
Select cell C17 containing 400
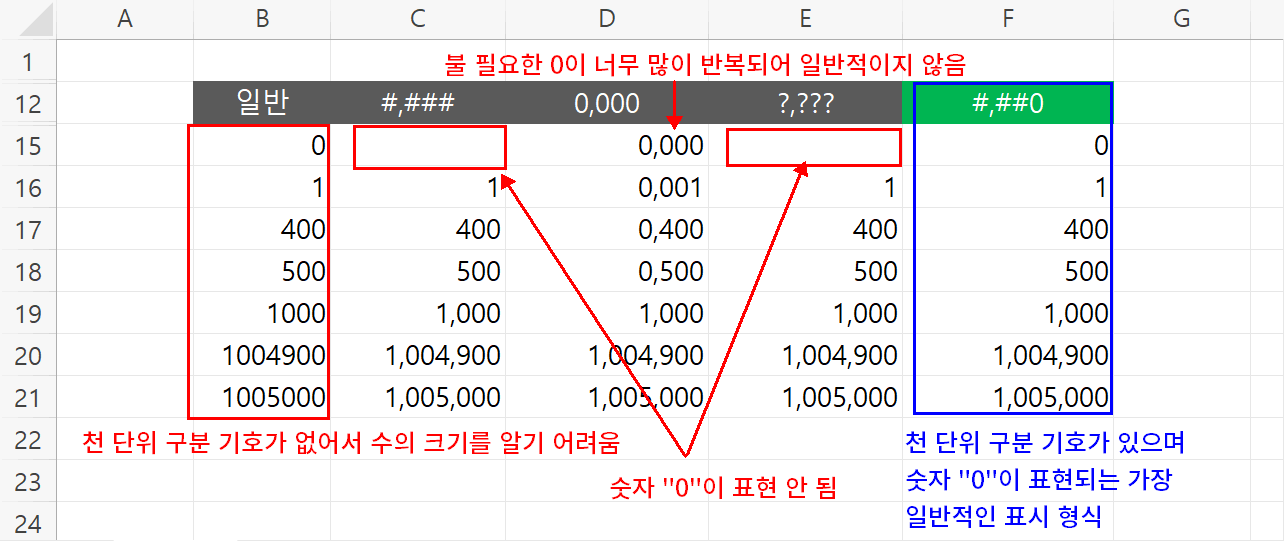coord(418,229)
